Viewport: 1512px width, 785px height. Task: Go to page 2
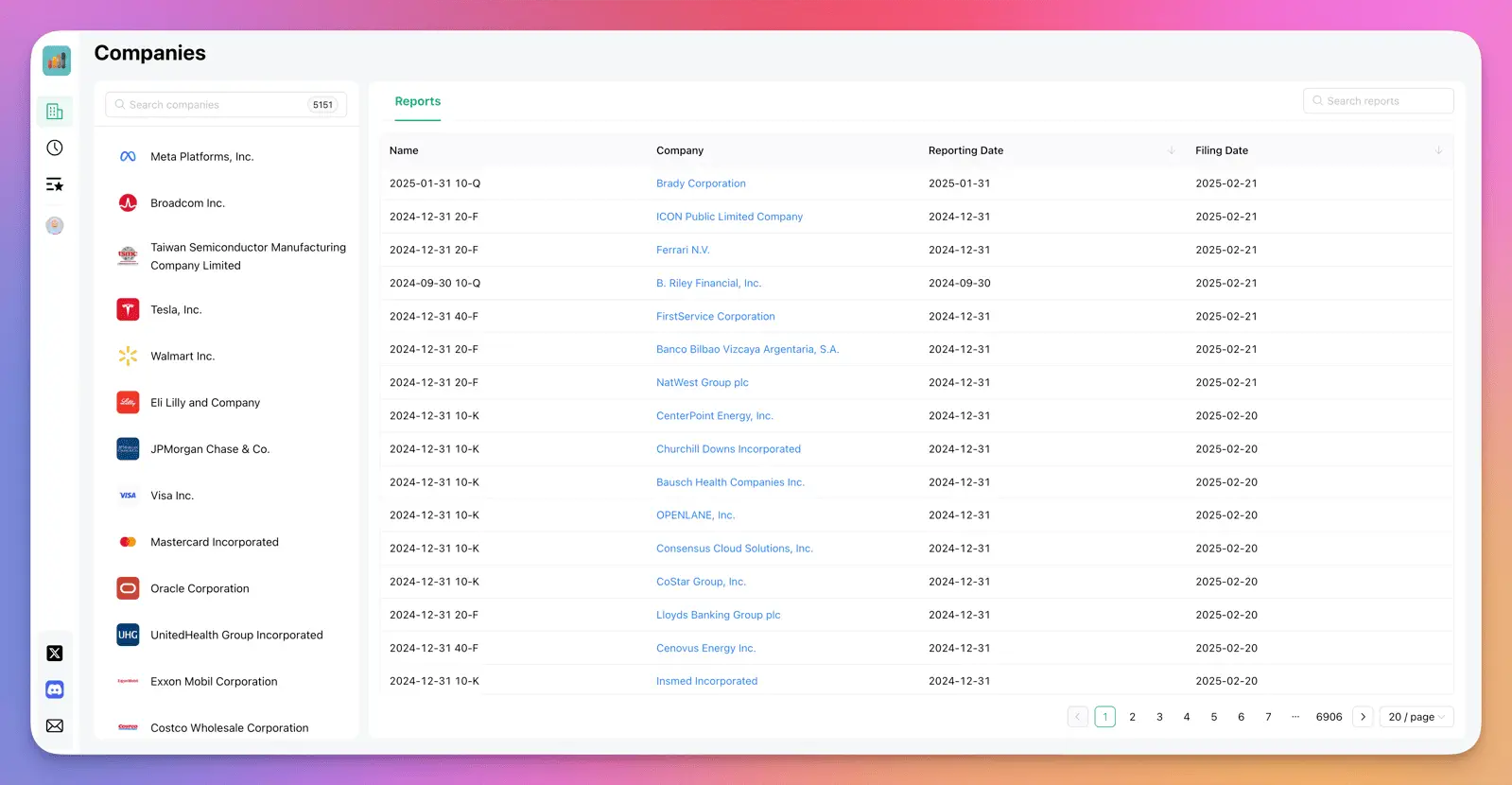[1132, 717]
